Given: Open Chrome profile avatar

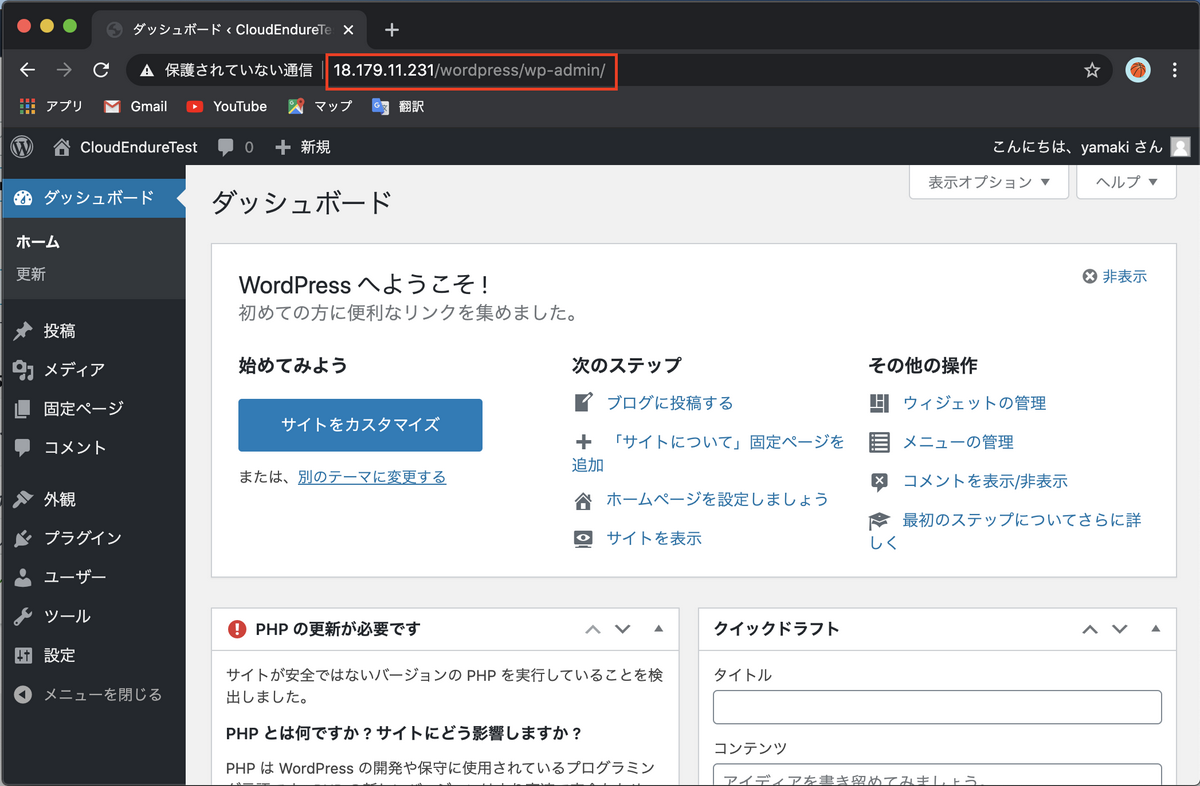Looking at the screenshot, I should [1138, 70].
